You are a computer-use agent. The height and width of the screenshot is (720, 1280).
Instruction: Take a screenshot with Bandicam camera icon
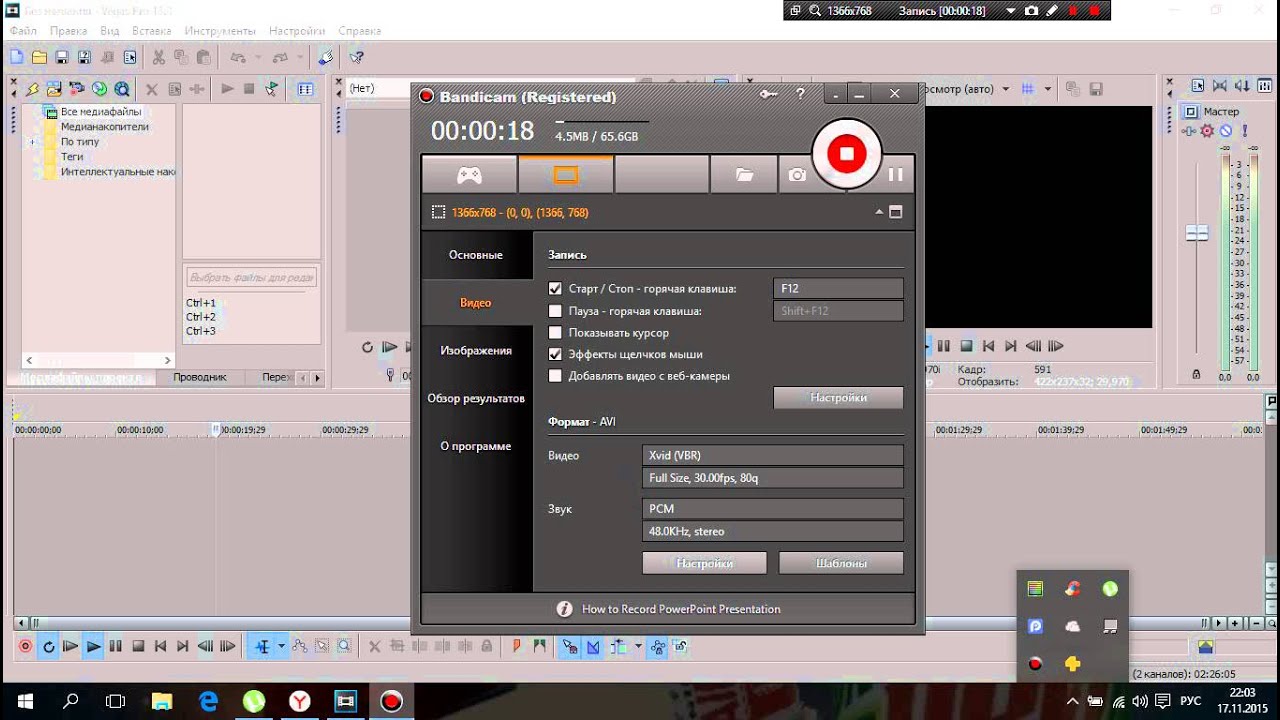(797, 175)
